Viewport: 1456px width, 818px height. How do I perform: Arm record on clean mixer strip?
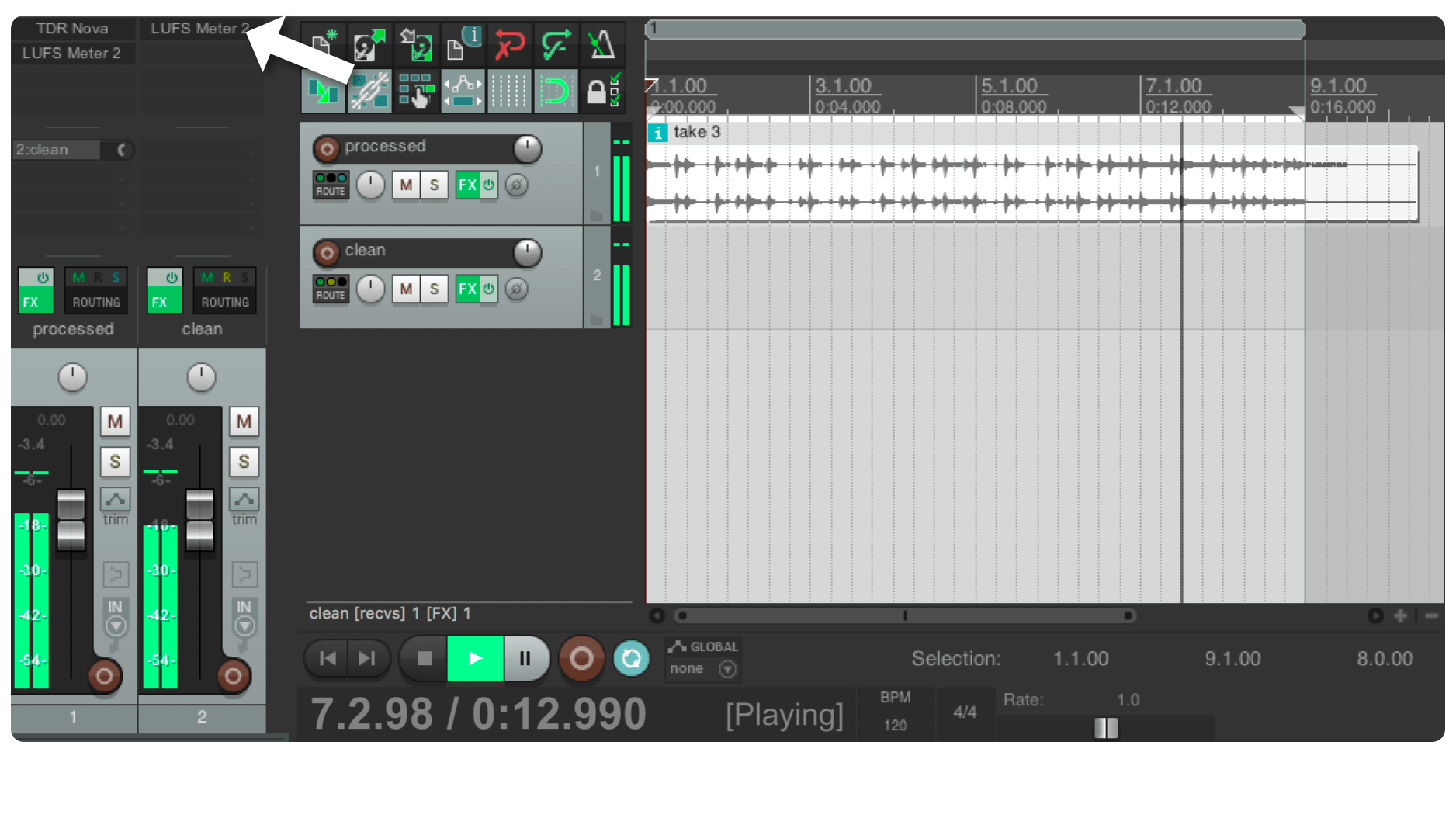[234, 676]
